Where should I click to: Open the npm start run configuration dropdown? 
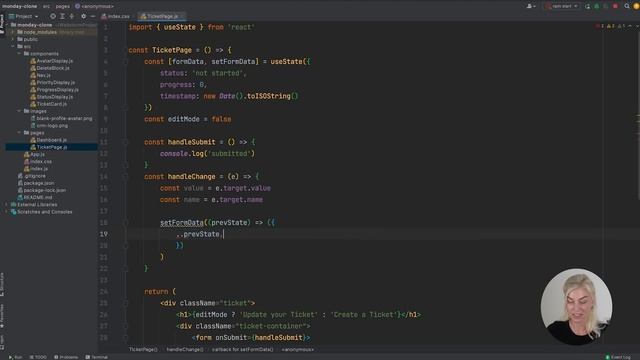(x=562, y=6)
